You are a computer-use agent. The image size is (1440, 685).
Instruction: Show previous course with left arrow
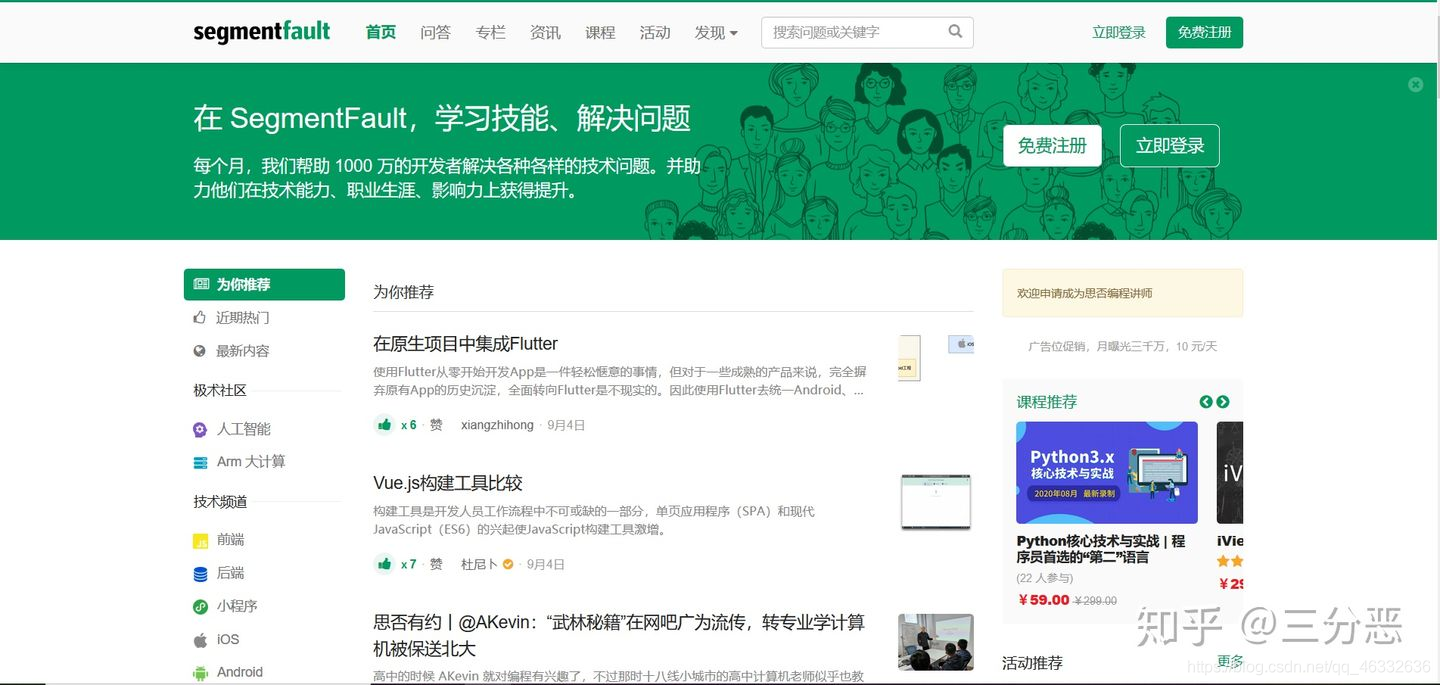point(1206,402)
